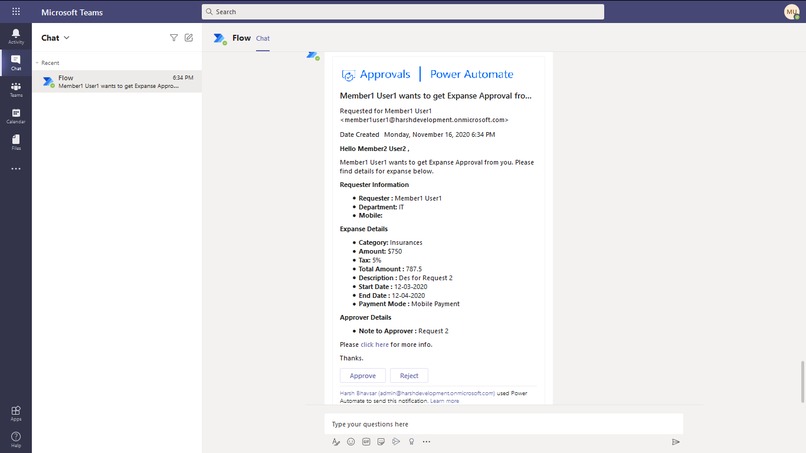Open the Apps store icon
This screenshot has width=806, height=453.
pos(16,413)
